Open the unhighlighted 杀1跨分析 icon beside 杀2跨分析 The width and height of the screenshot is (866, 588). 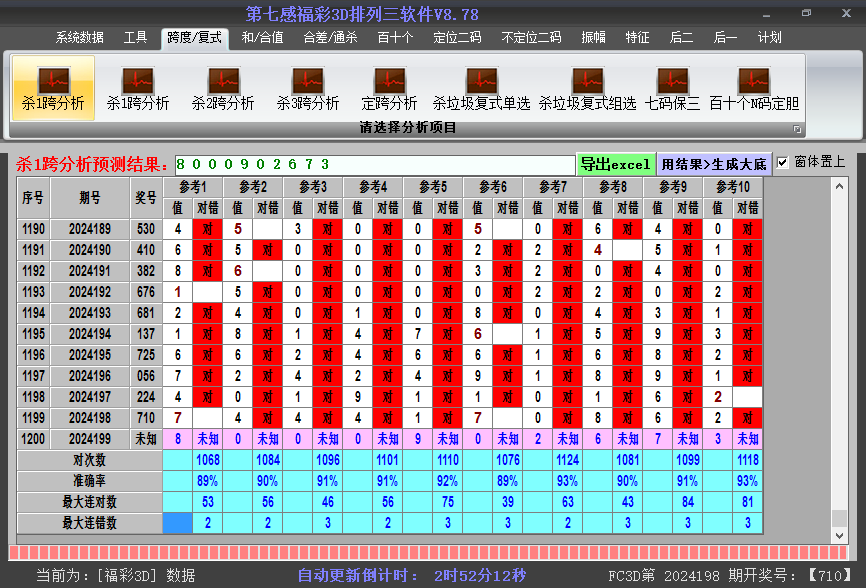coord(138,88)
